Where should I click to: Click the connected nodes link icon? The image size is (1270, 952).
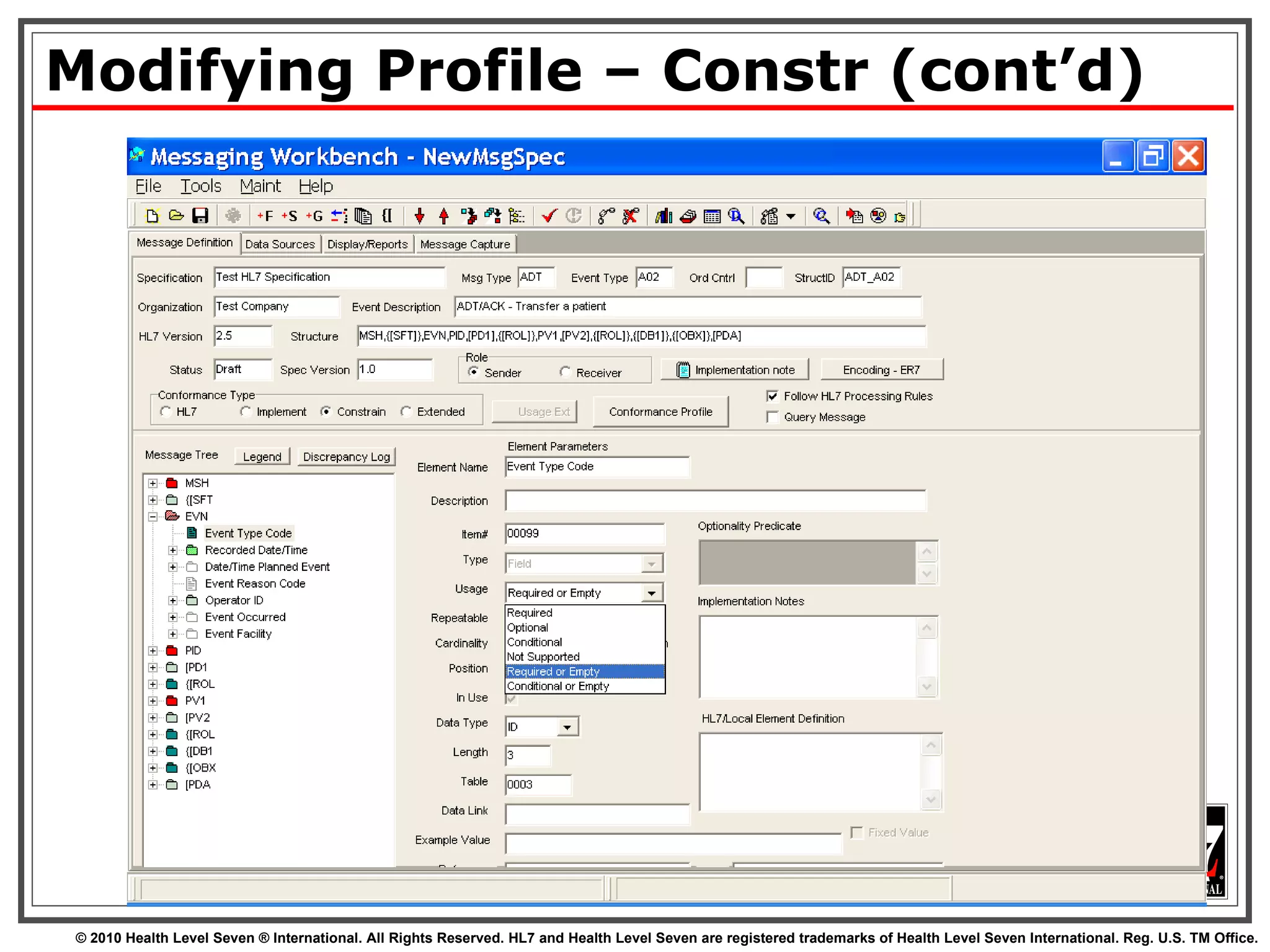[606, 216]
